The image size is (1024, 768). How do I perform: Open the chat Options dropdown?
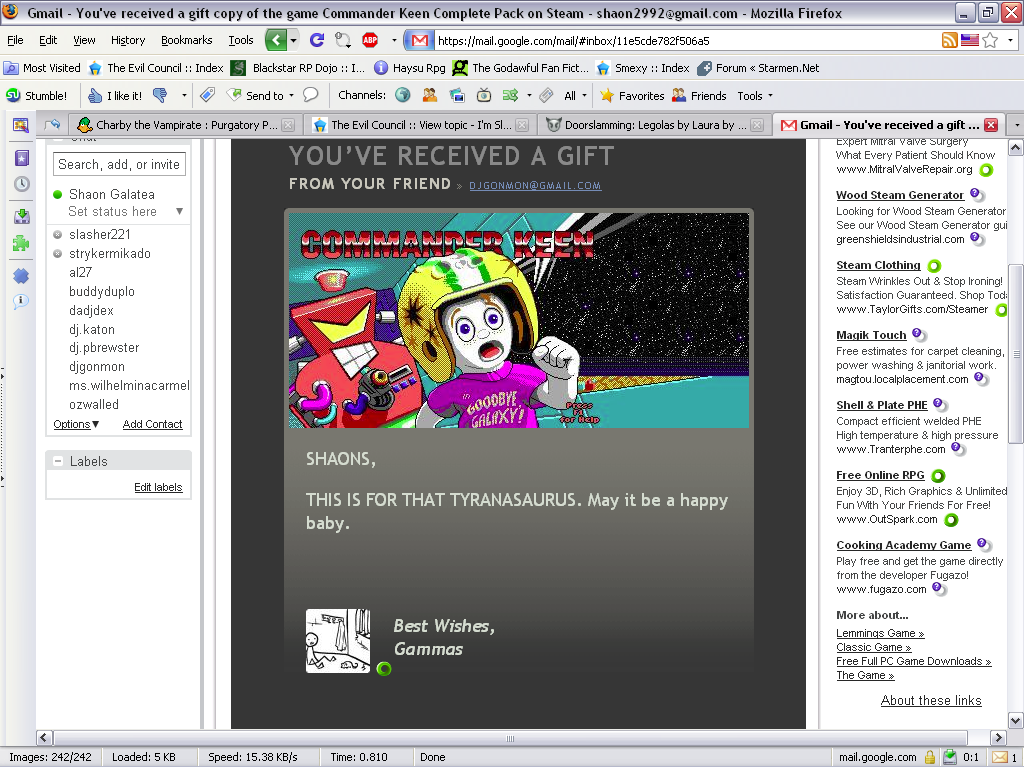coord(76,424)
